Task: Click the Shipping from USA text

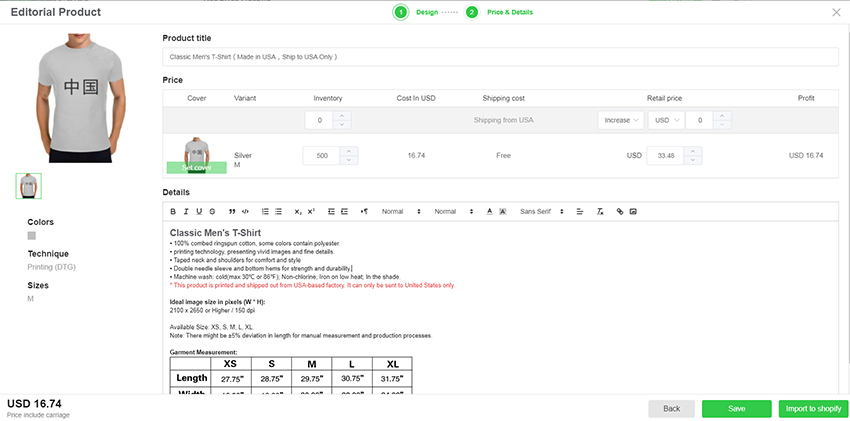Action: 503,120
